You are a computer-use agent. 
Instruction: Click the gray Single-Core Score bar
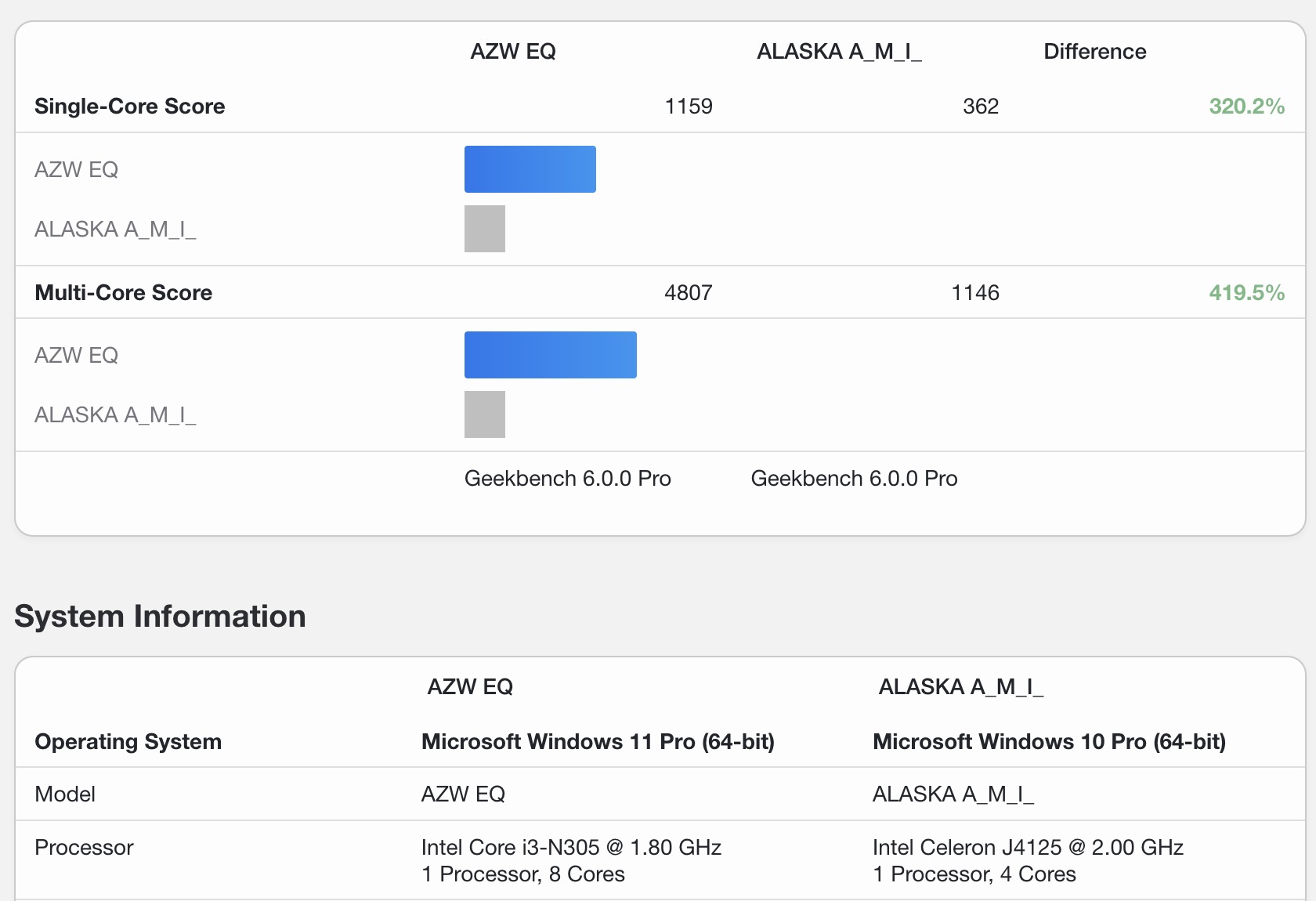(x=484, y=229)
